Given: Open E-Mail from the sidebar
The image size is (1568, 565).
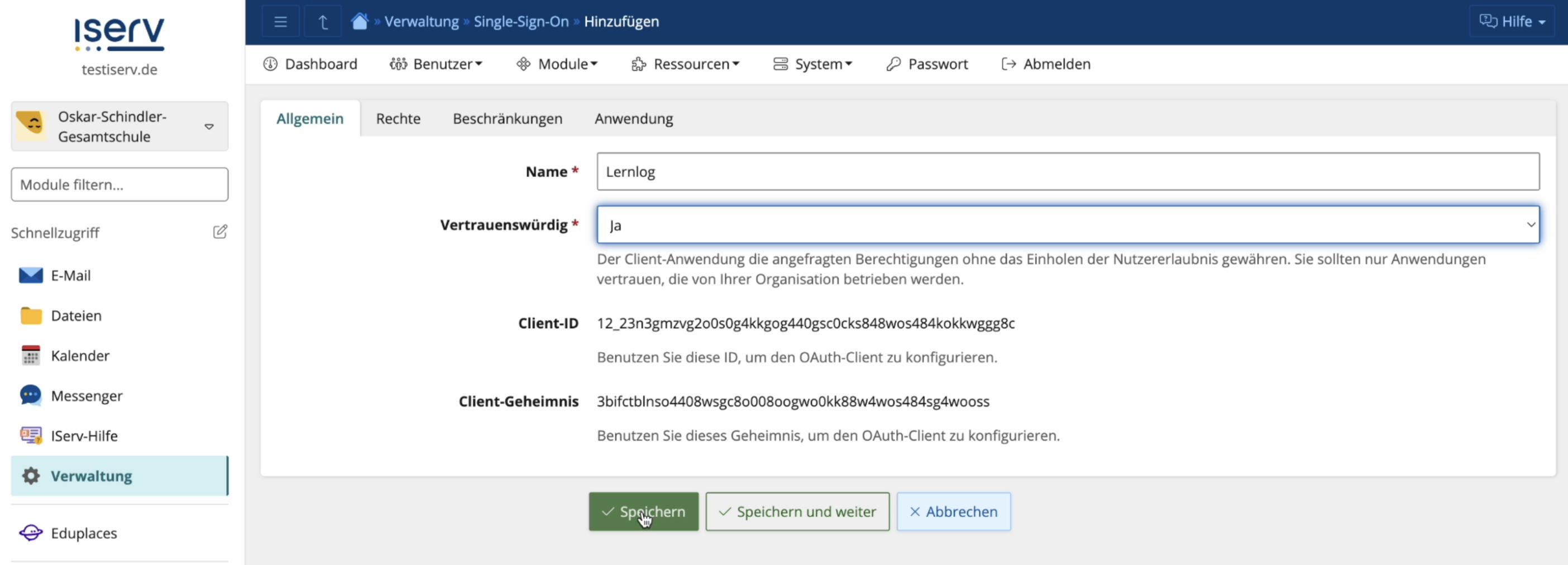Looking at the screenshot, I should pos(70,275).
